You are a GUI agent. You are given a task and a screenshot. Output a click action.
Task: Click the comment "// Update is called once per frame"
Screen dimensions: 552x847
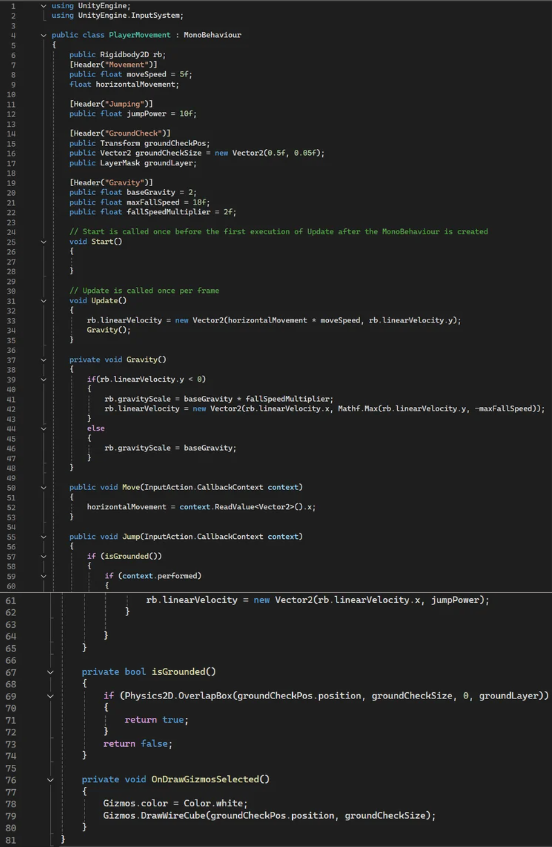click(x=144, y=291)
